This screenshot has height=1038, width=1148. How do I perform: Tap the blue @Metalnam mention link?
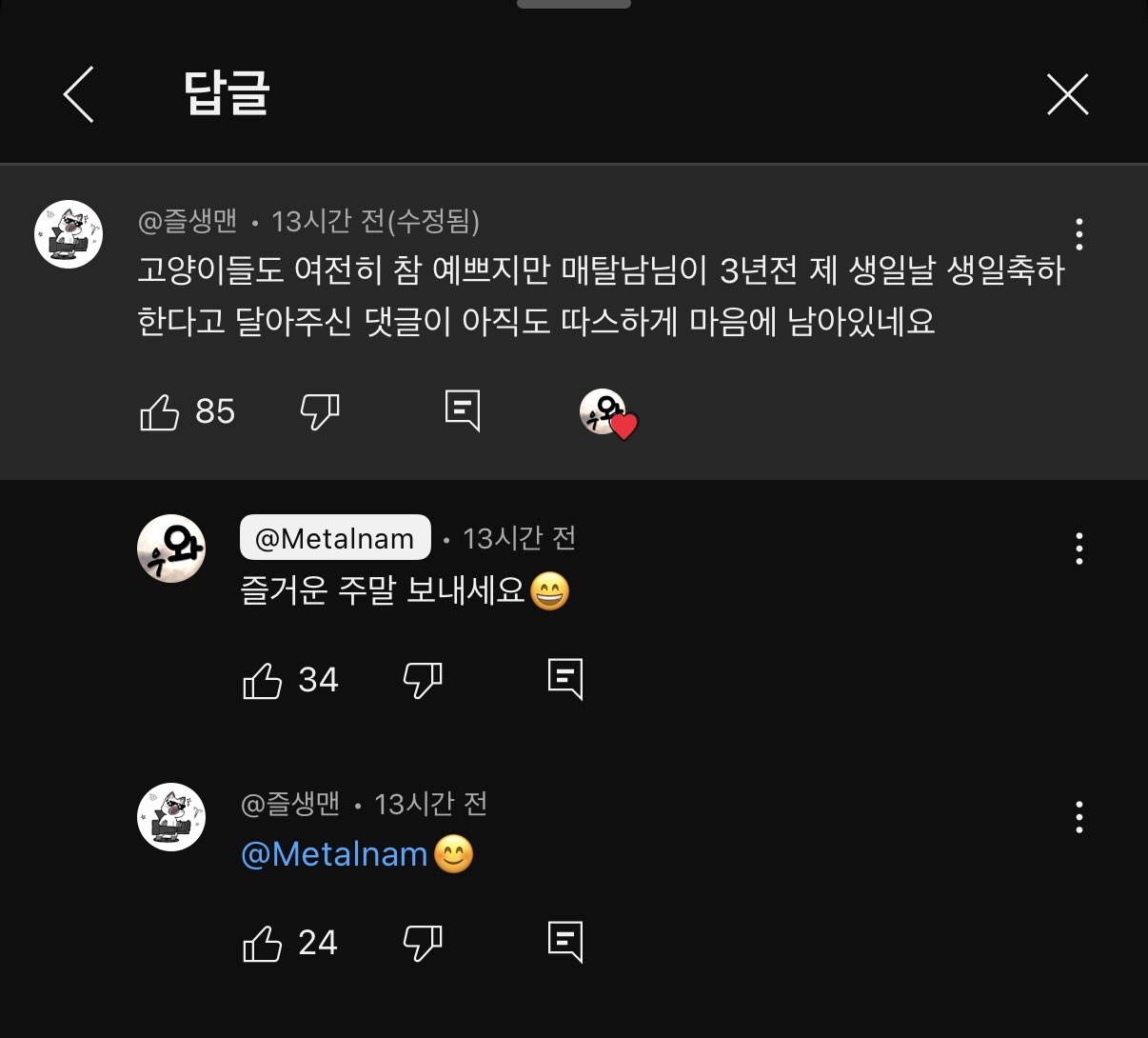pos(334,854)
